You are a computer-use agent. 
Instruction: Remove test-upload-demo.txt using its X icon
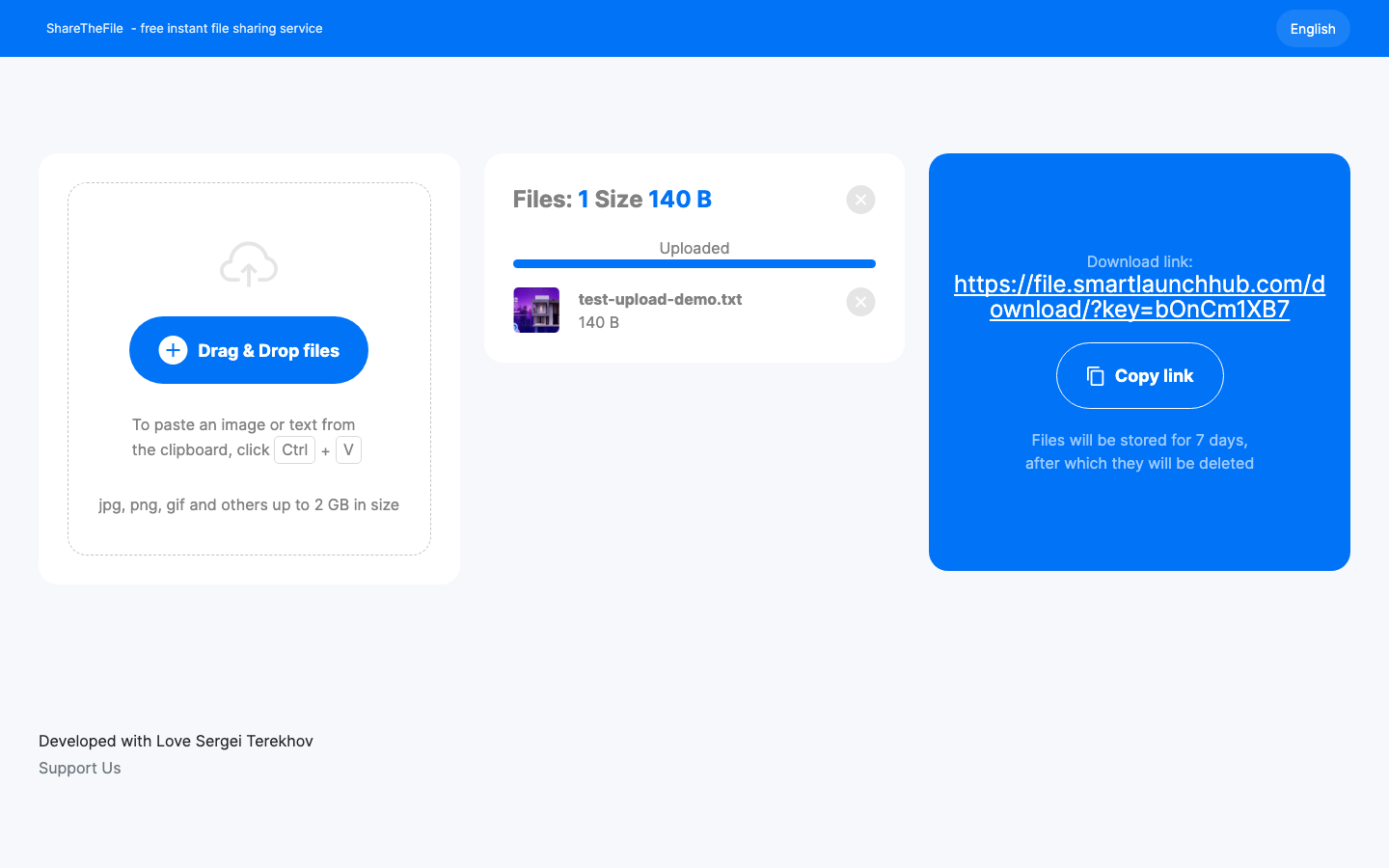pyautogui.click(x=859, y=302)
